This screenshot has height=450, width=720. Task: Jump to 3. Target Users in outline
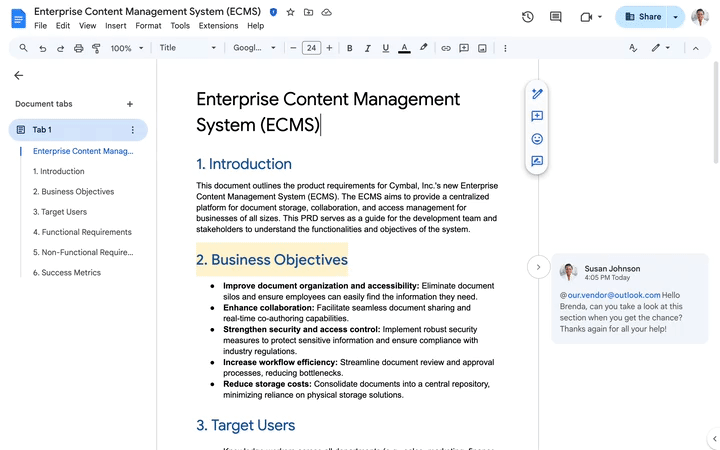(x=60, y=212)
